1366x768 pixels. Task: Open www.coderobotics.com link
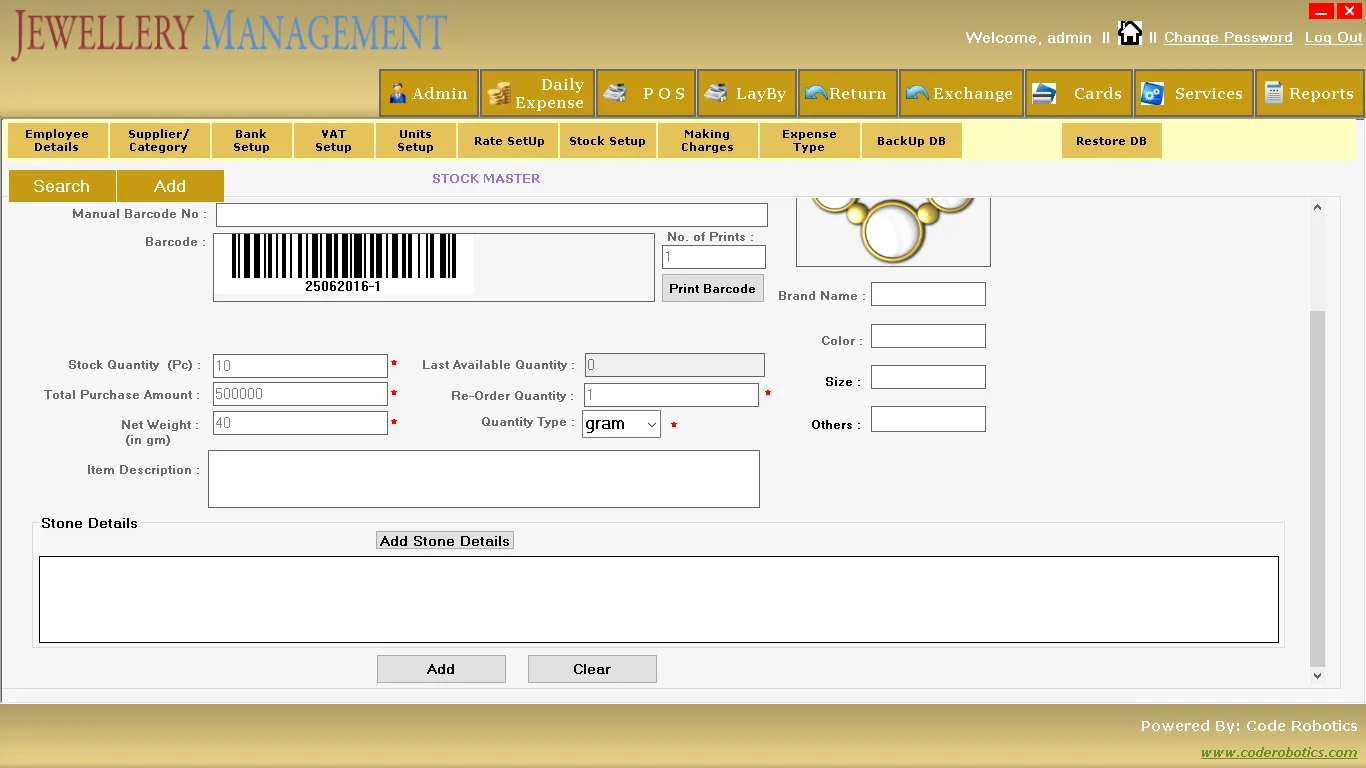1279,752
